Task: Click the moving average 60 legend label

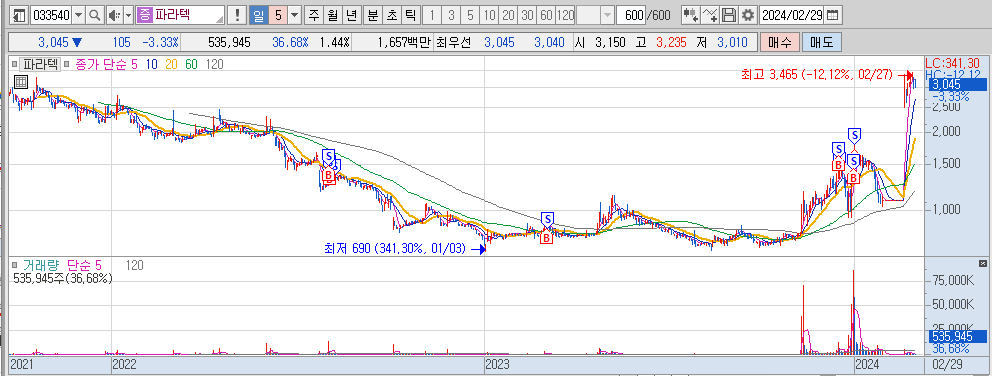Action: click(x=192, y=64)
